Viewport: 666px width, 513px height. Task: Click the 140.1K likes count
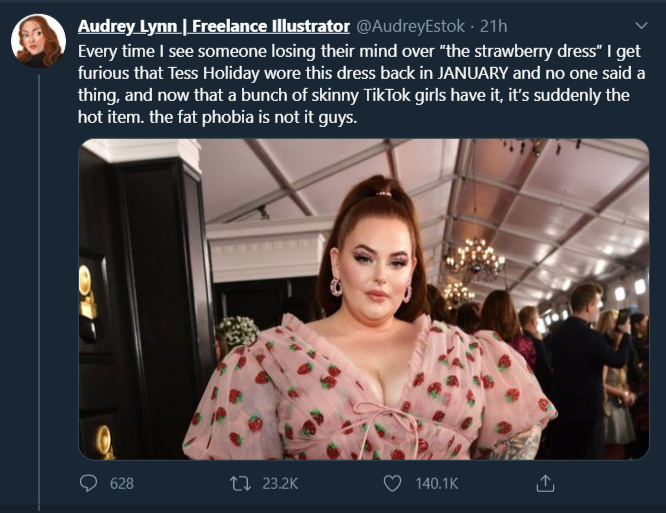pos(437,484)
